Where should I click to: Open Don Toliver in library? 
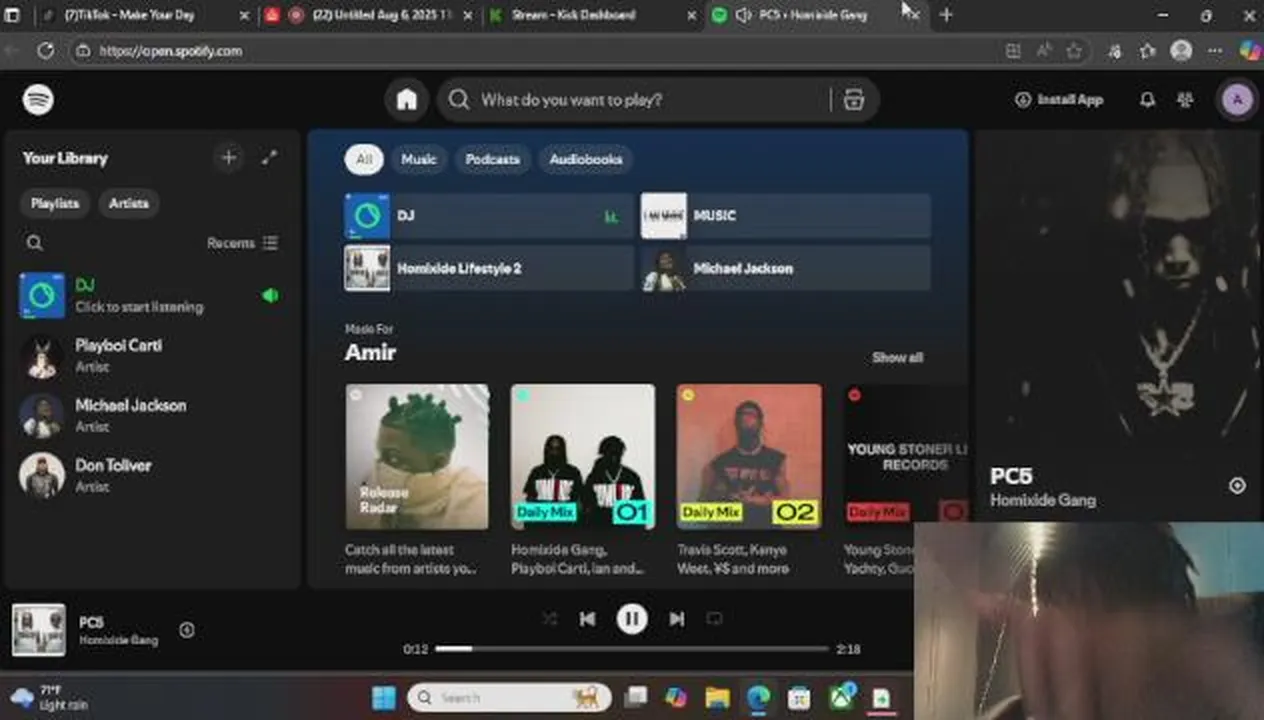coord(152,476)
